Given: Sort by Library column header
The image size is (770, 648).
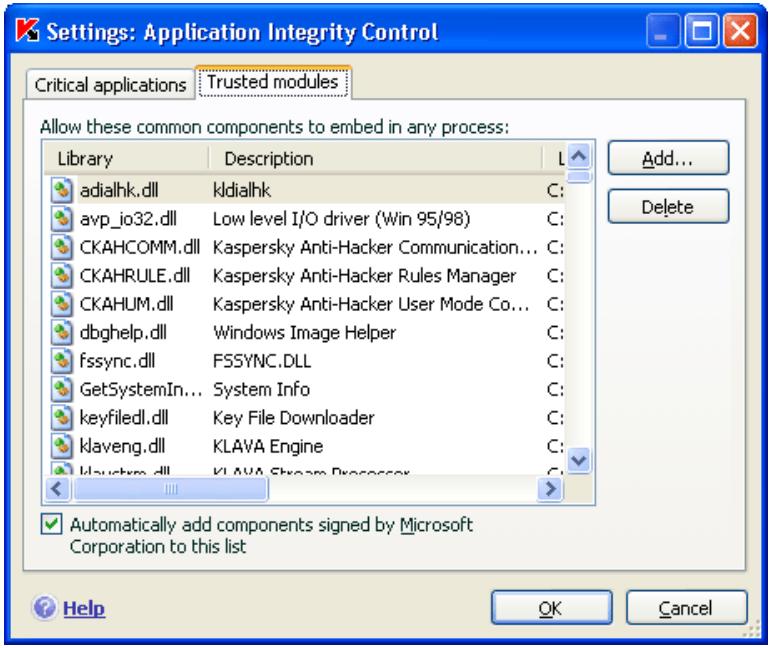Looking at the screenshot, I should click(127, 159).
